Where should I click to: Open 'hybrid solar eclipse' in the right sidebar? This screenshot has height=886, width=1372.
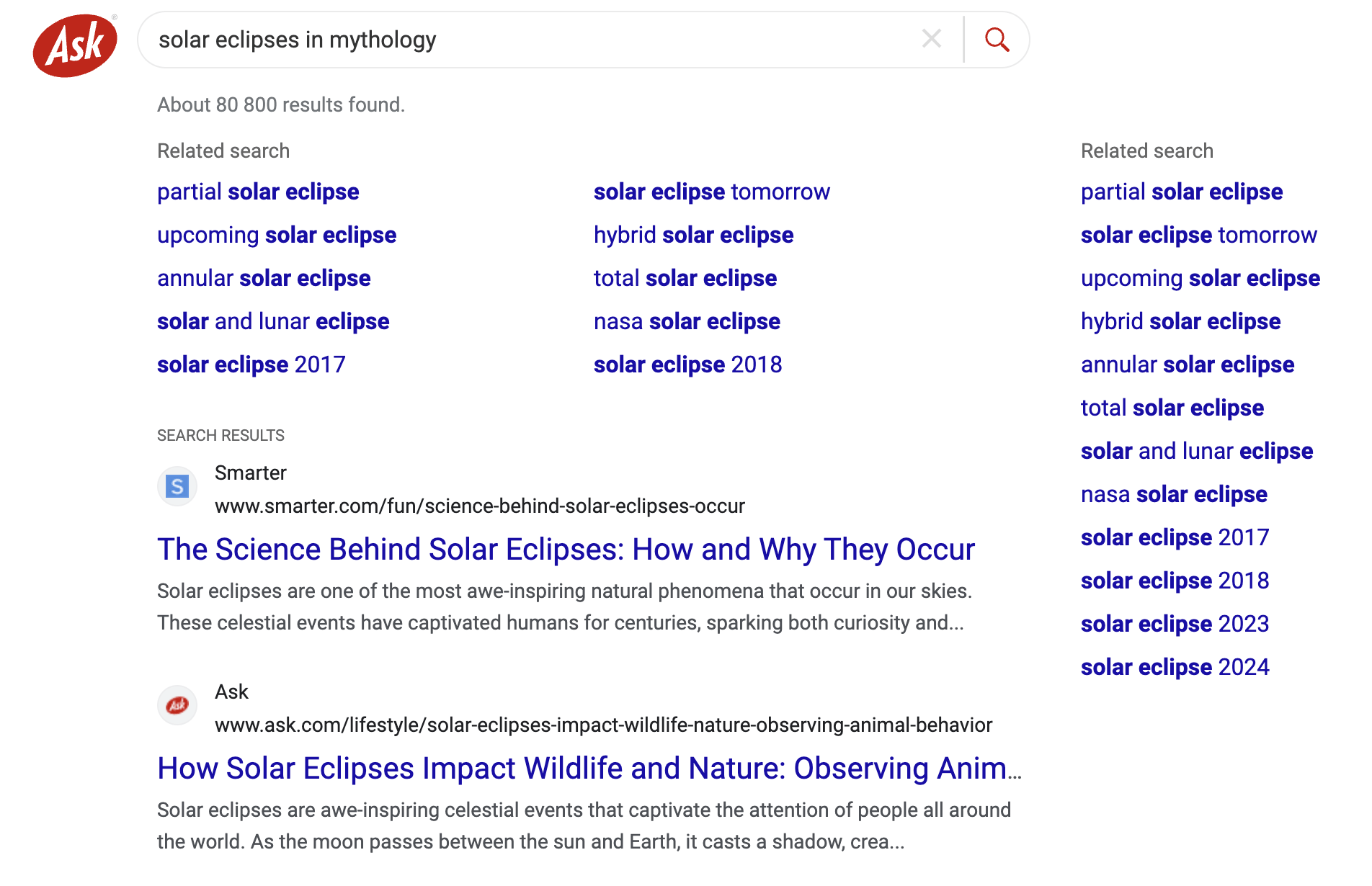tap(1180, 322)
